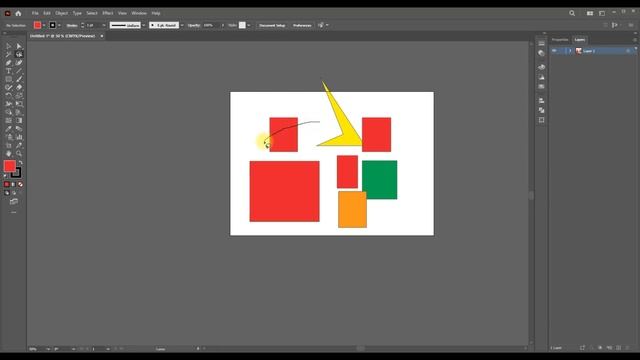The width and height of the screenshot is (640, 360).
Task: Select the Line Segment tool
Action: click(19, 71)
